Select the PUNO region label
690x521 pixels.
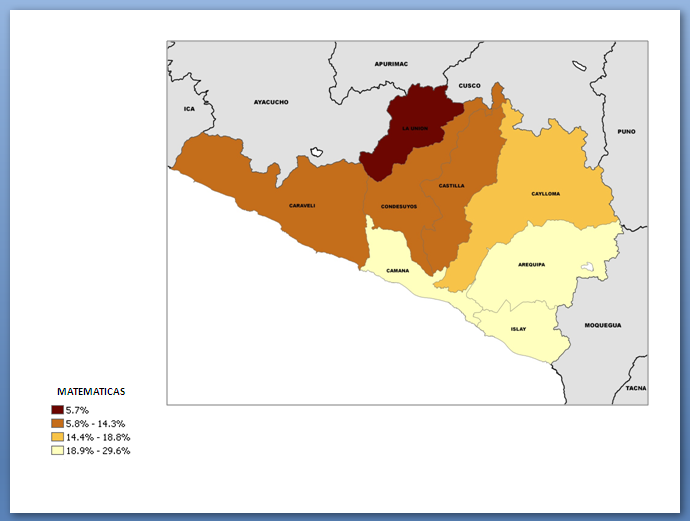pyautogui.click(x=626, y=131)
